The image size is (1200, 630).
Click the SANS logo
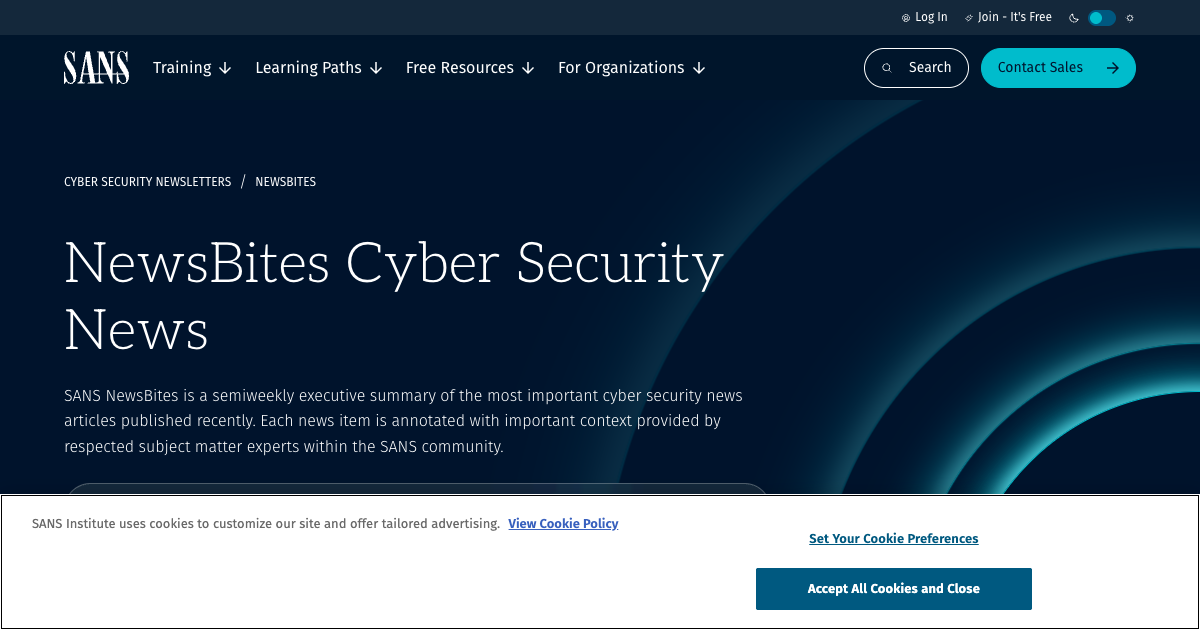(96, 68)
